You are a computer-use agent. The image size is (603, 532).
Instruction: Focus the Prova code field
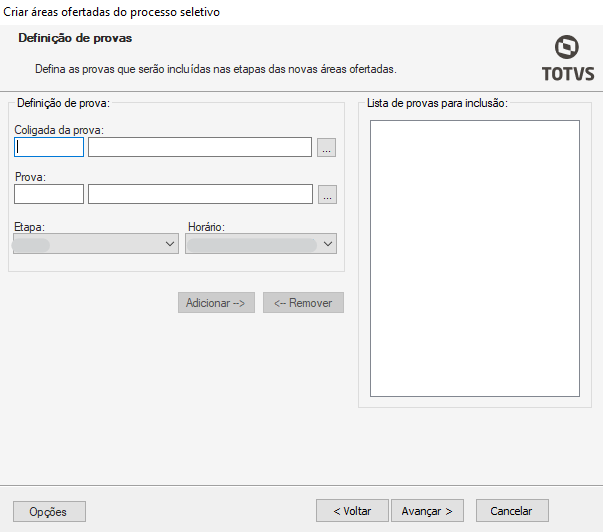[49, 194]
